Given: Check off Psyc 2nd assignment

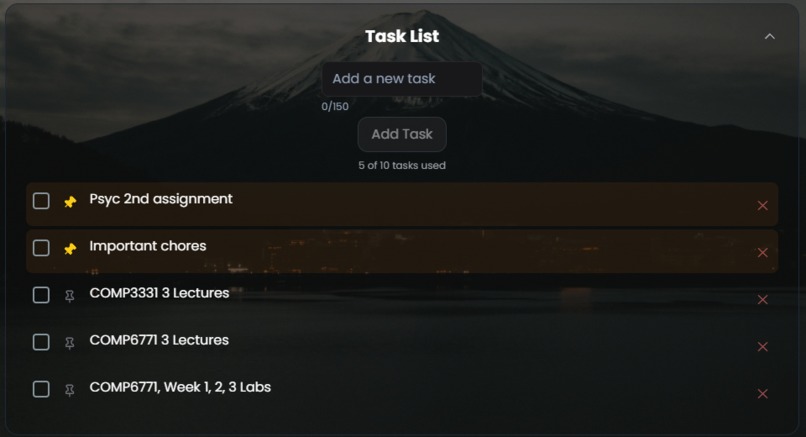Looking at the screenshot, I should 41,201.
